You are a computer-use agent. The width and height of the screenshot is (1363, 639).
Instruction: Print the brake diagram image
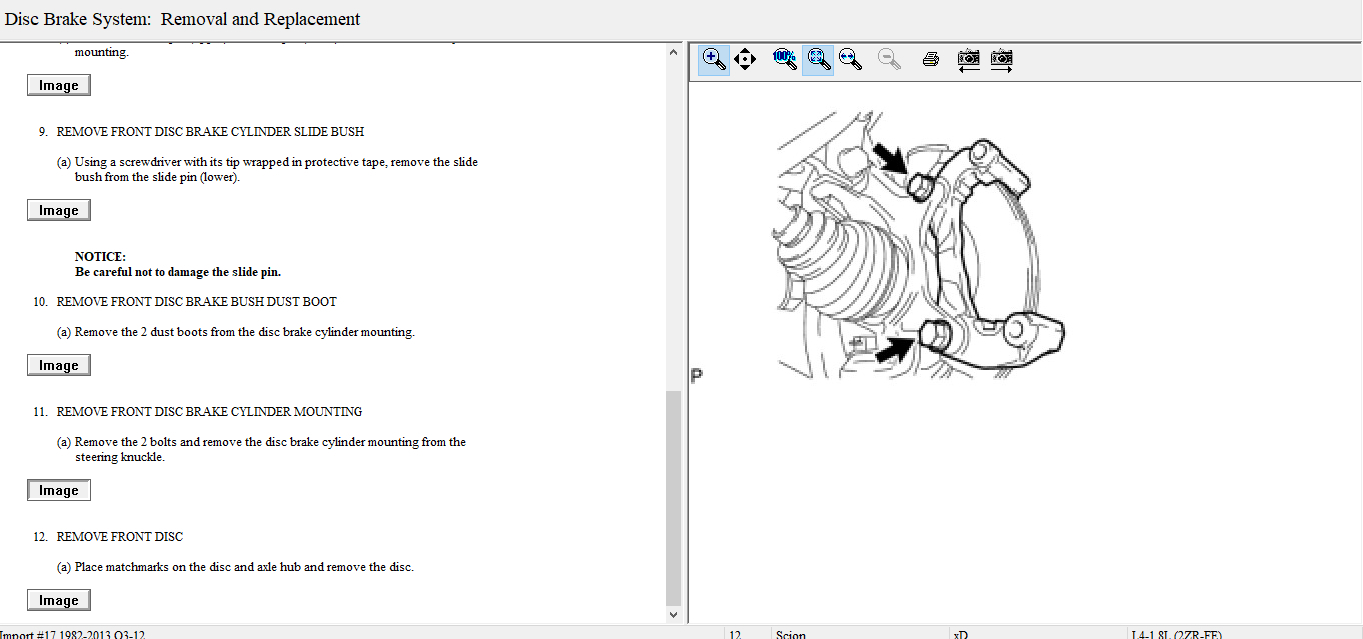point(931,59)
